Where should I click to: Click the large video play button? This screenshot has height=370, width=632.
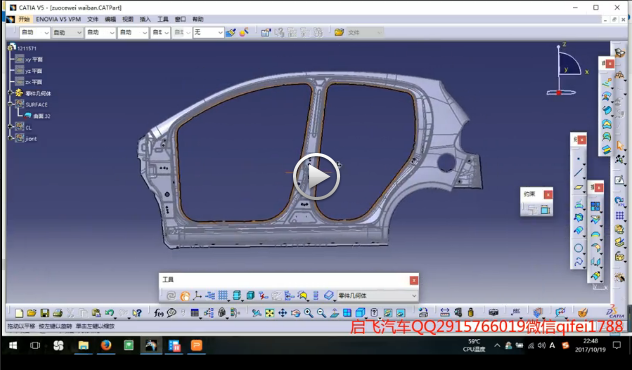point(316,177)
